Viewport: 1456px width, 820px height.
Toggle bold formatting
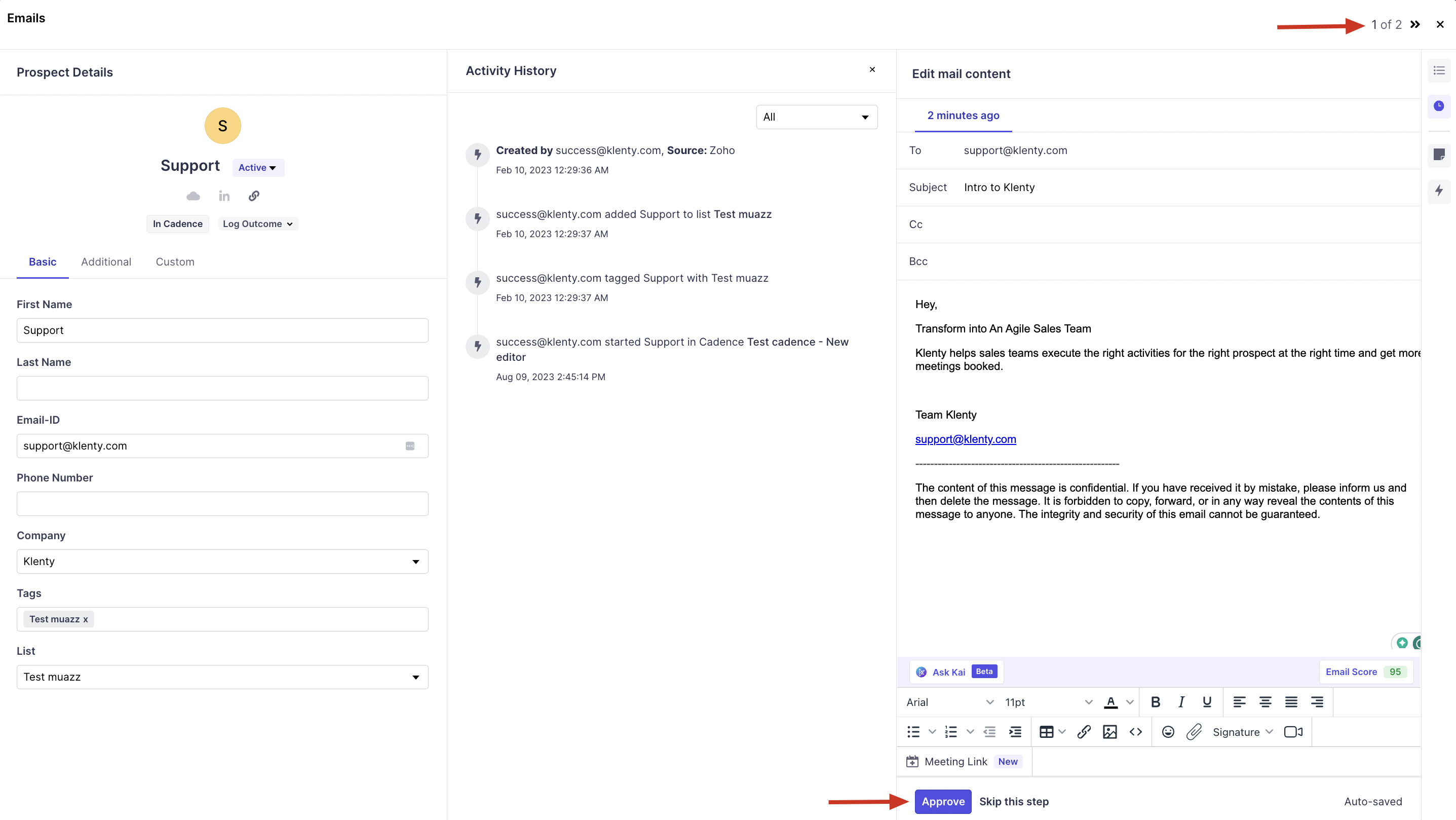[x=1155, y=702]
